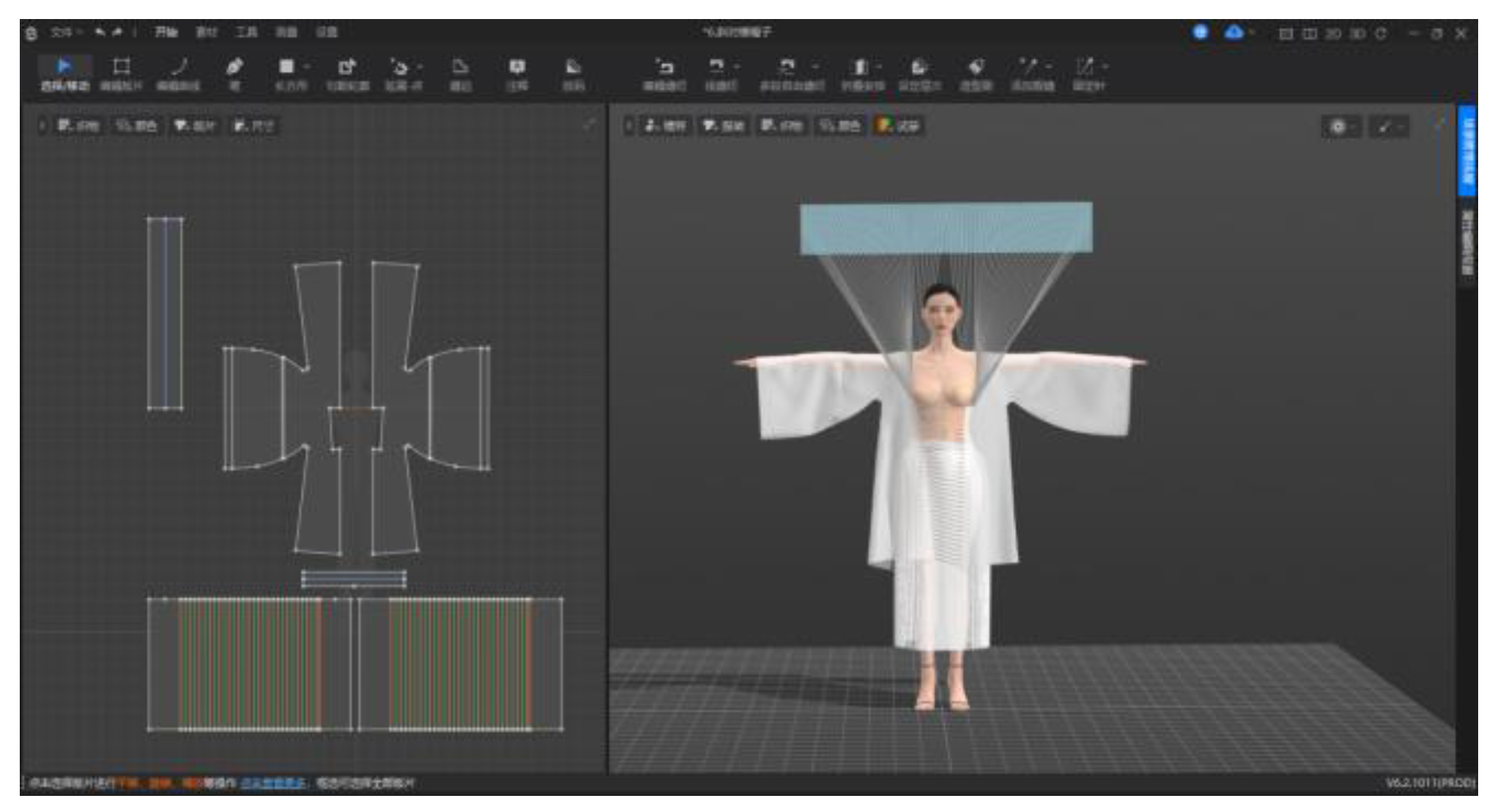Click the Try-on button in 3D toolbar

point(908,126)
